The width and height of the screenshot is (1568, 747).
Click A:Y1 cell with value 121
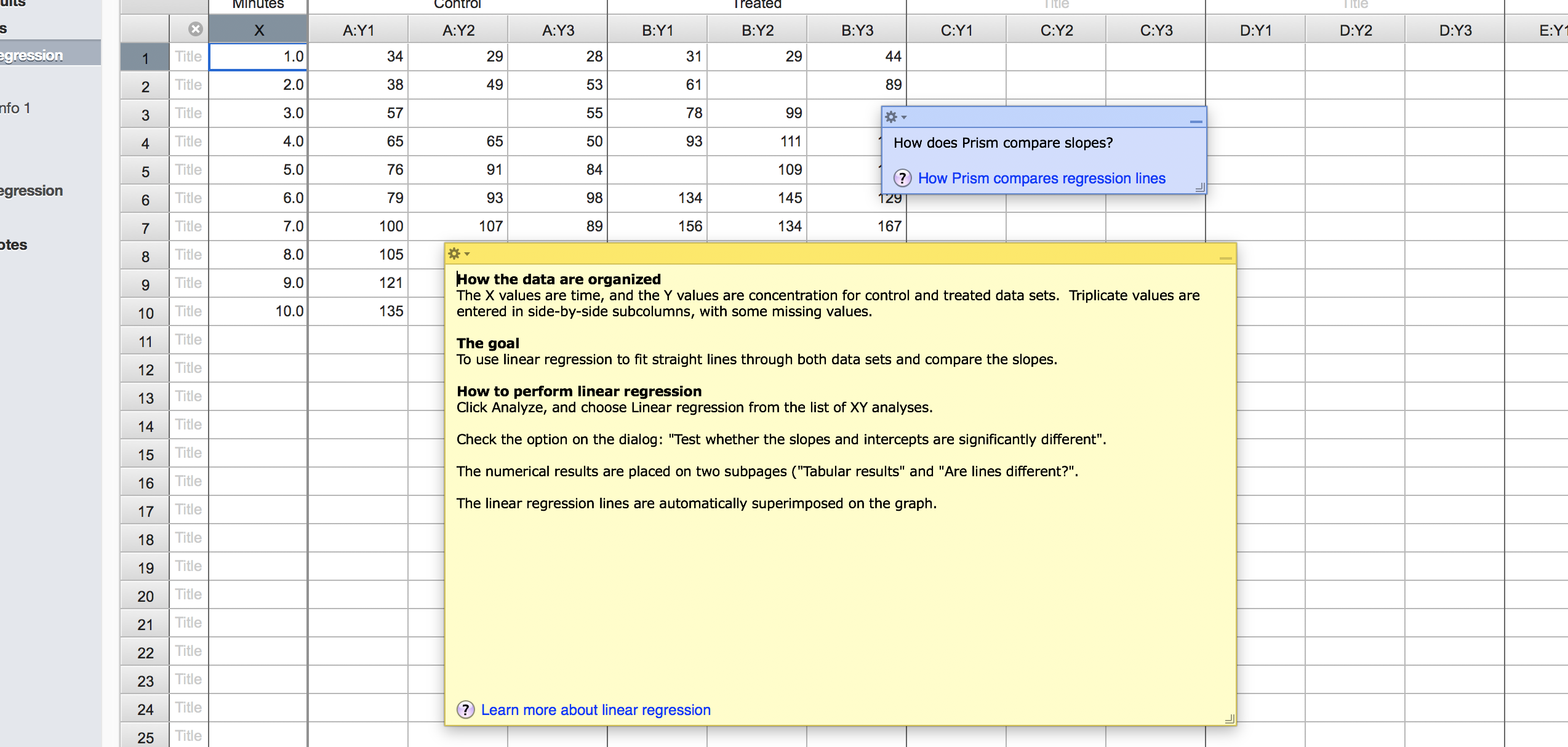[358, 283]
